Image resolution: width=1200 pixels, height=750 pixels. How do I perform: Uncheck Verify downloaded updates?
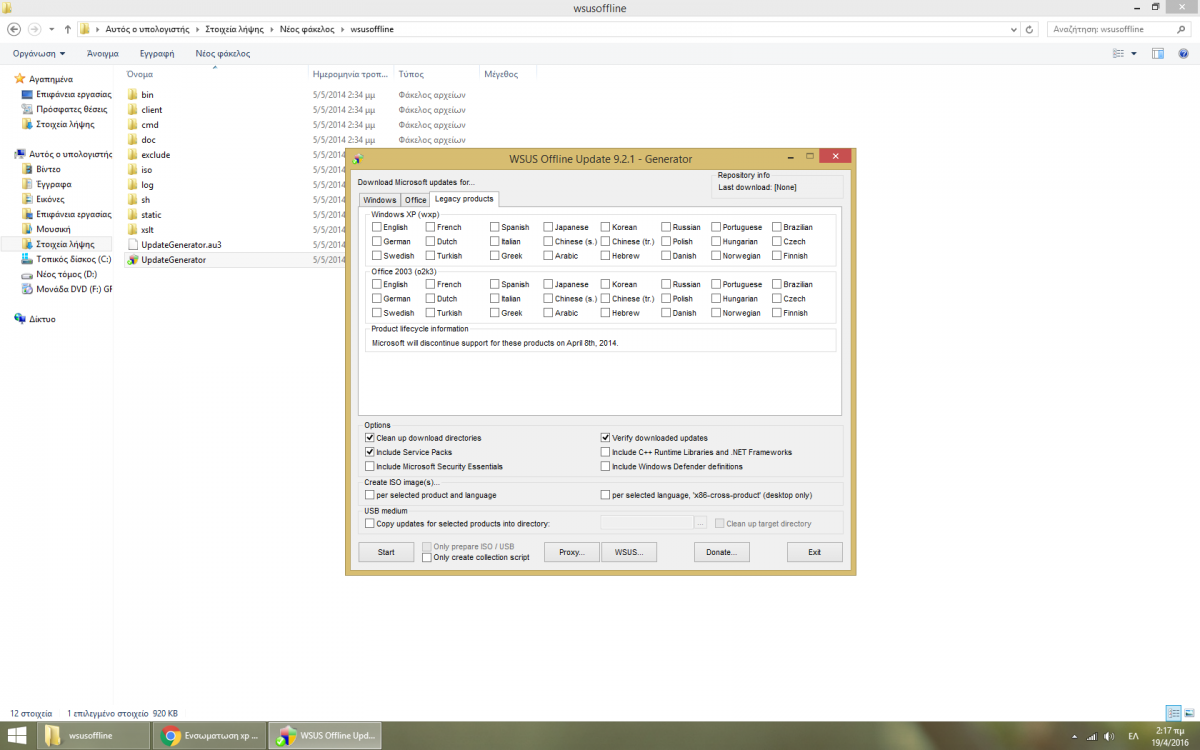point(605,438)
